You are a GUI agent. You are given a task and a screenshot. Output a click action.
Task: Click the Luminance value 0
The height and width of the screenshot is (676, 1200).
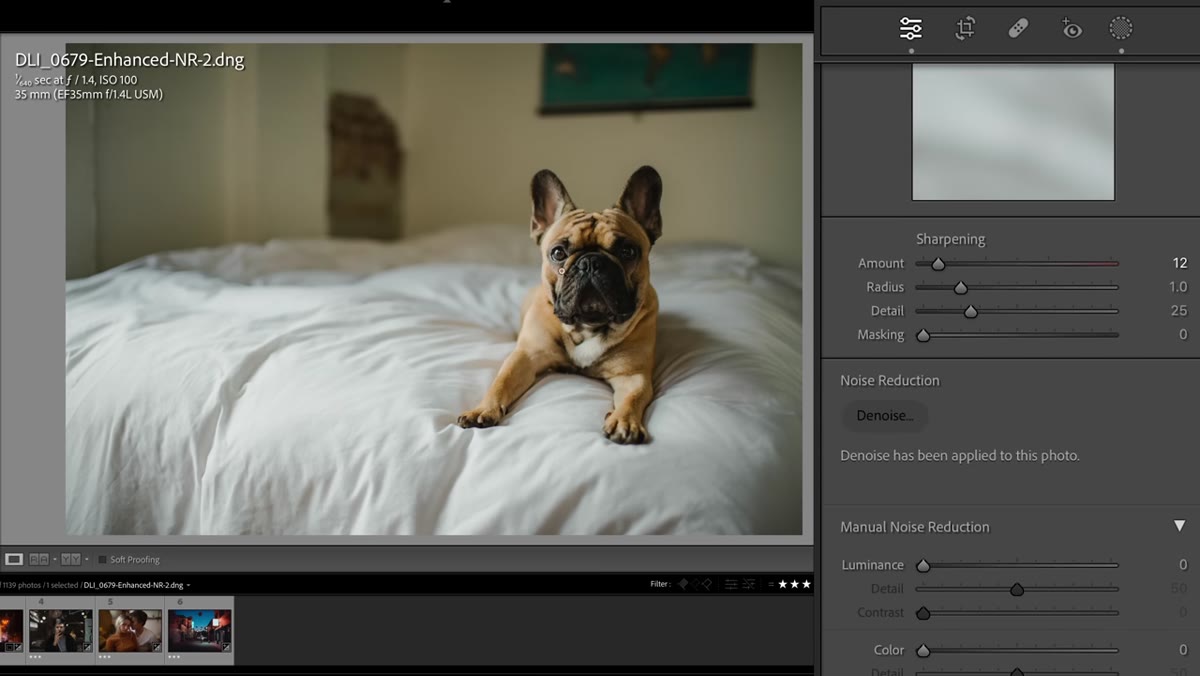[x=1183, y=565]
